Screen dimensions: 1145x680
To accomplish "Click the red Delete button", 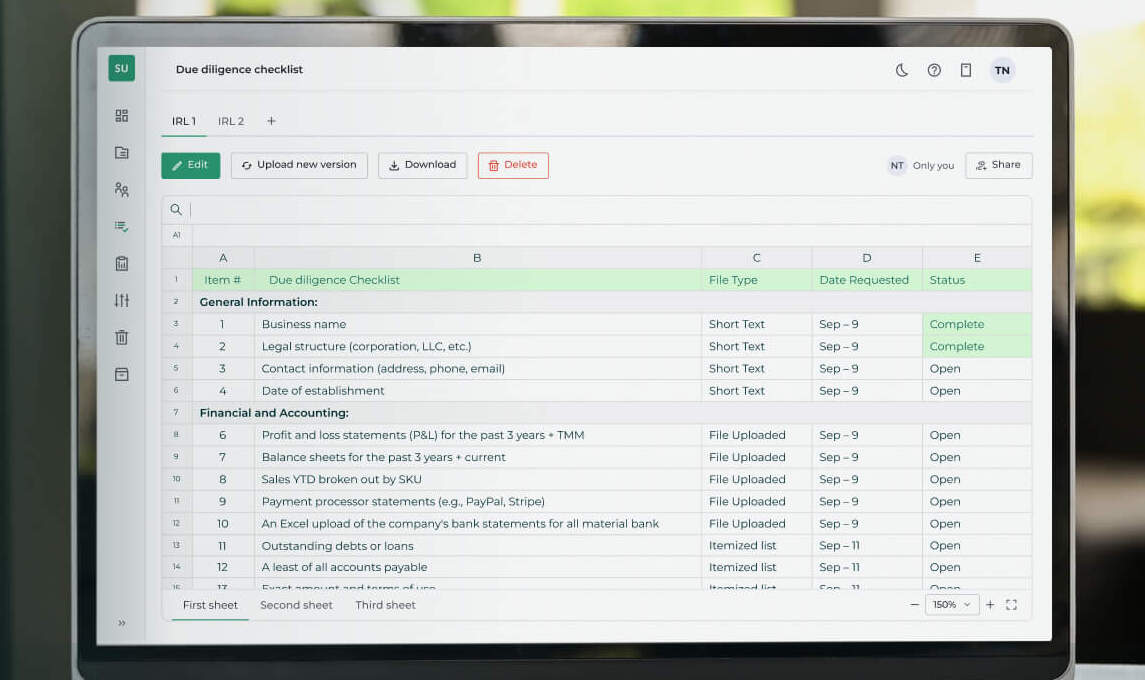I will pos(513,165).
